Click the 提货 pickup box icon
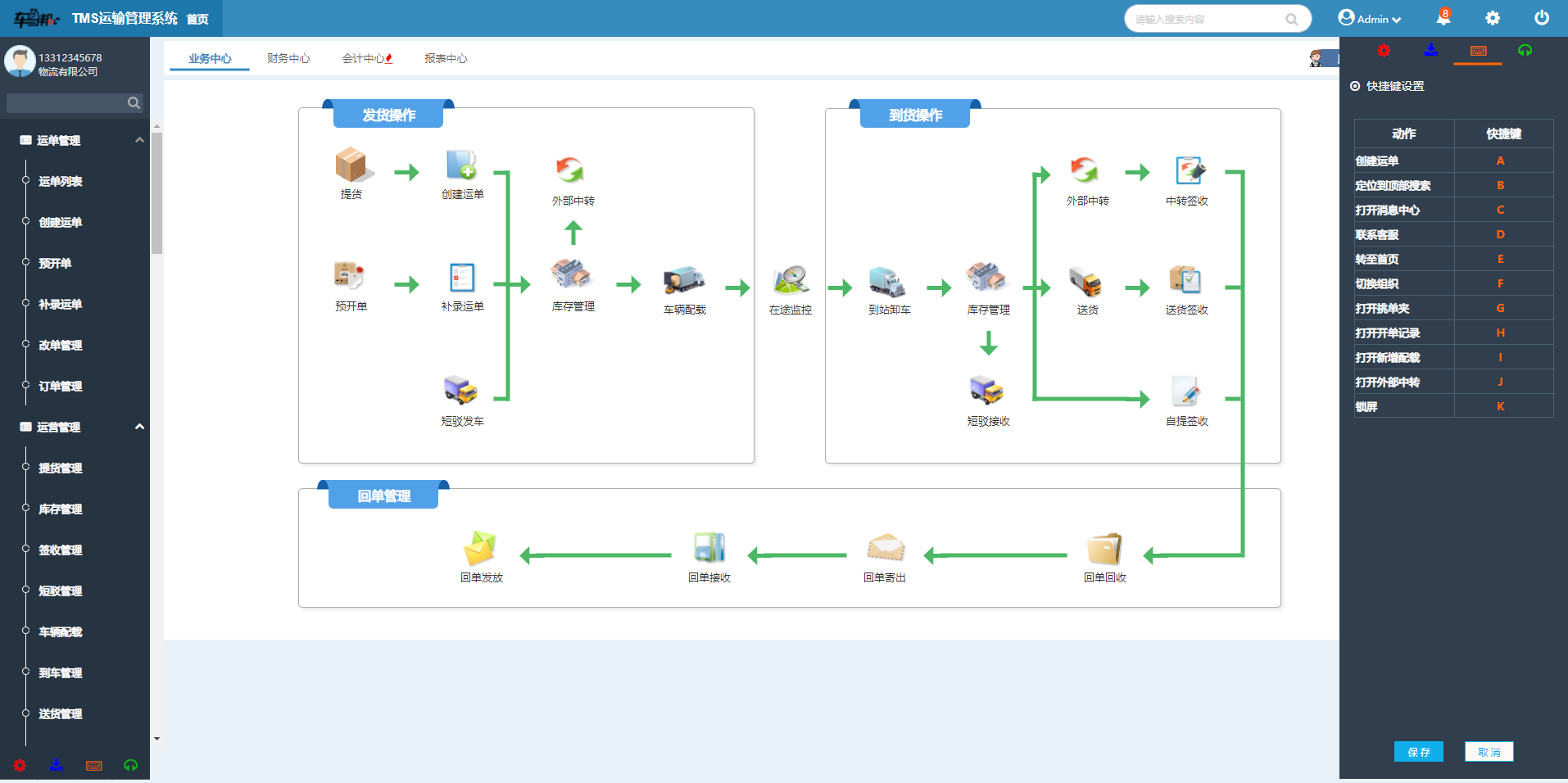Screen dimensions: 1568x783 click(352, 165)
